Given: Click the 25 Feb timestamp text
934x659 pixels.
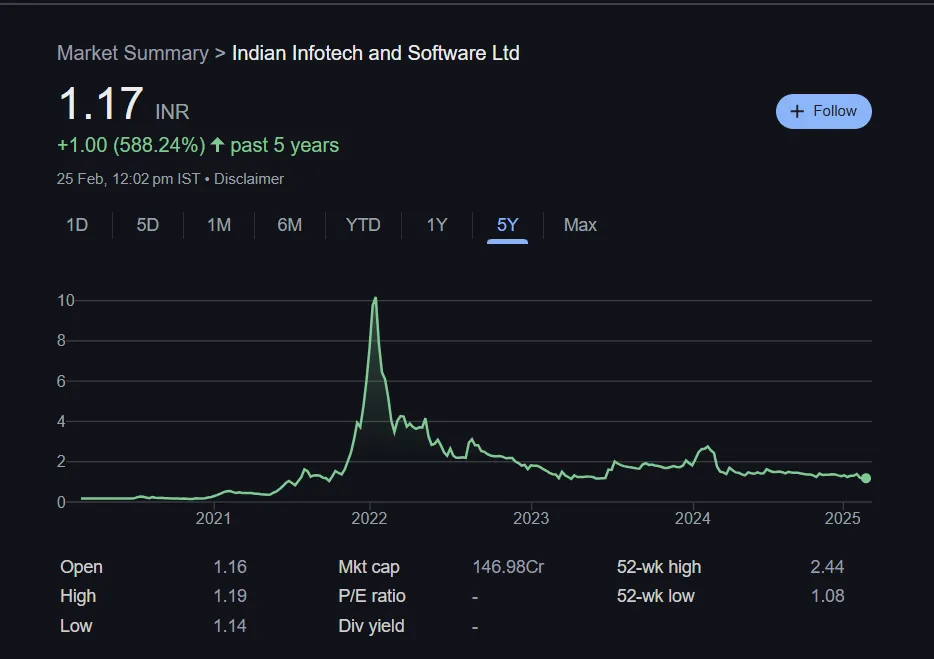Looking at the screenshot, I should [x=128, y=179].
